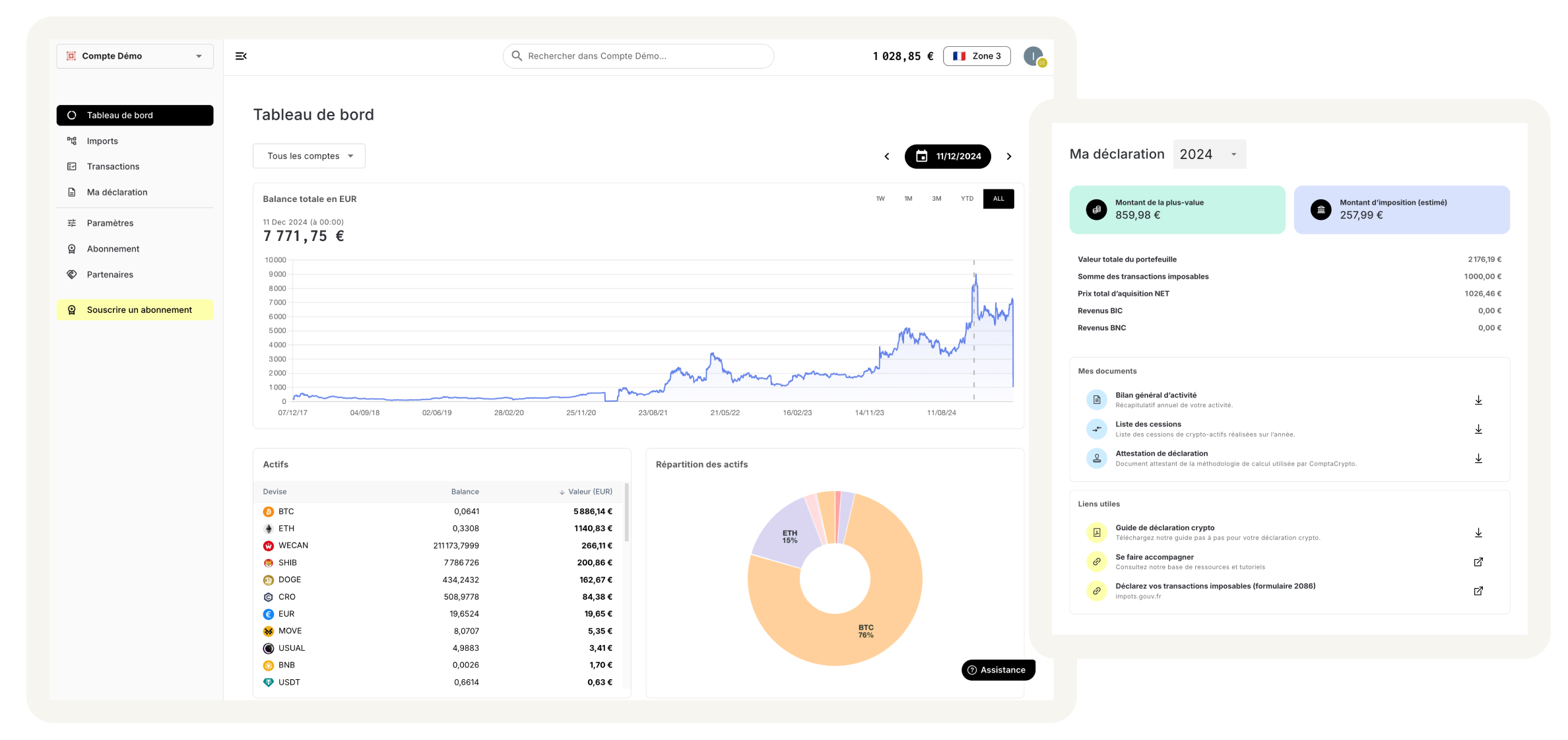The width and height of the screenshot is (1568, 740).
Task: Select Transactions in the sidebar
Action: 112,166
